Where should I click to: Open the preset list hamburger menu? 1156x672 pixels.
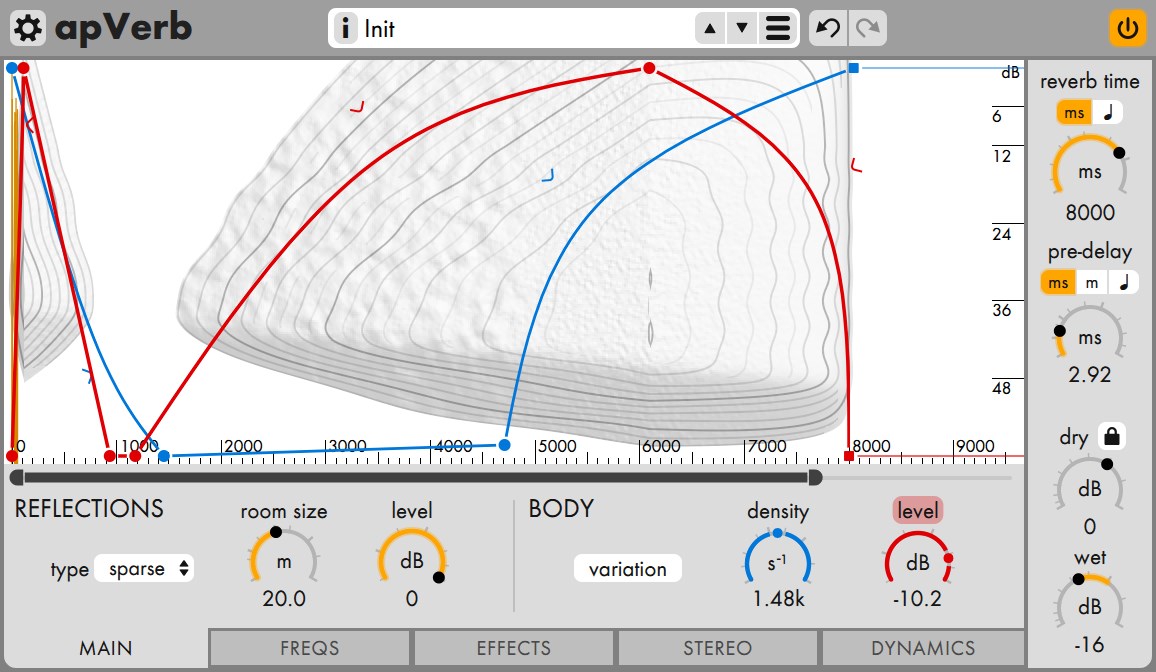click(778, 29)
